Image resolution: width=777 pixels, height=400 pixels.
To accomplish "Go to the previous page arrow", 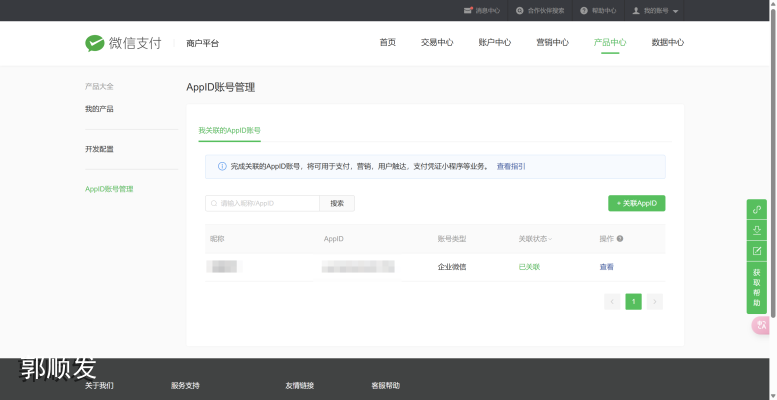I will pyautogui.click(x=612, y=302).
